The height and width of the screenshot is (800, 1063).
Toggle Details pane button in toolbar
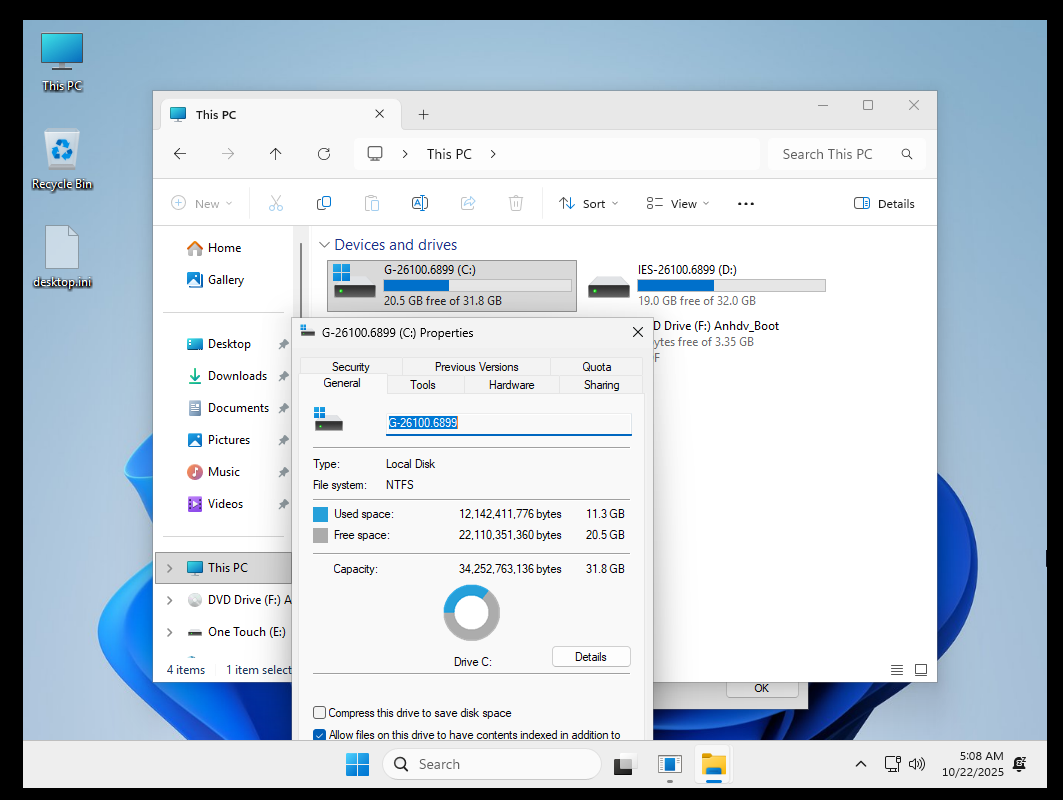(x=884, y=203)
